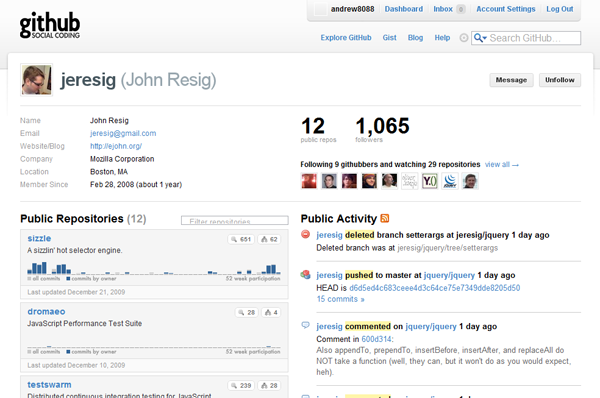The image size is (600, 398).
Task: Focus the Filter repositories field
Action: coord(235,221)
